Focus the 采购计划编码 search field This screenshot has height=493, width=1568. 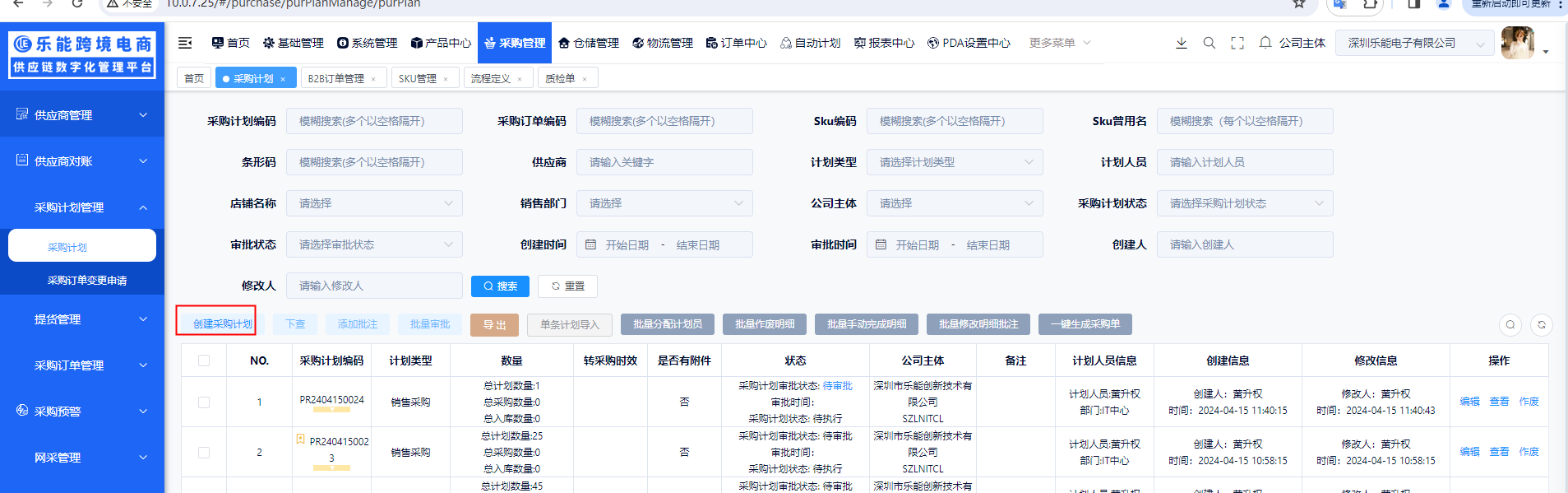(x=374, y=121)
